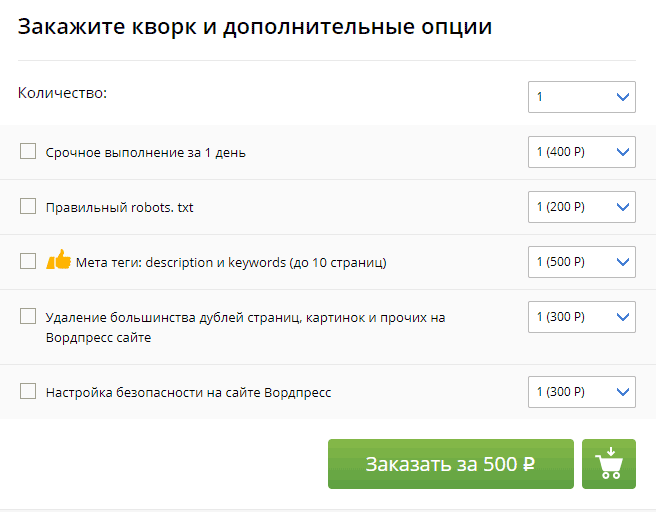Click the blue arrow on 1 (400 Р) selector
Viewport: 656px width, 512px height.
click(x=623, y=152)
